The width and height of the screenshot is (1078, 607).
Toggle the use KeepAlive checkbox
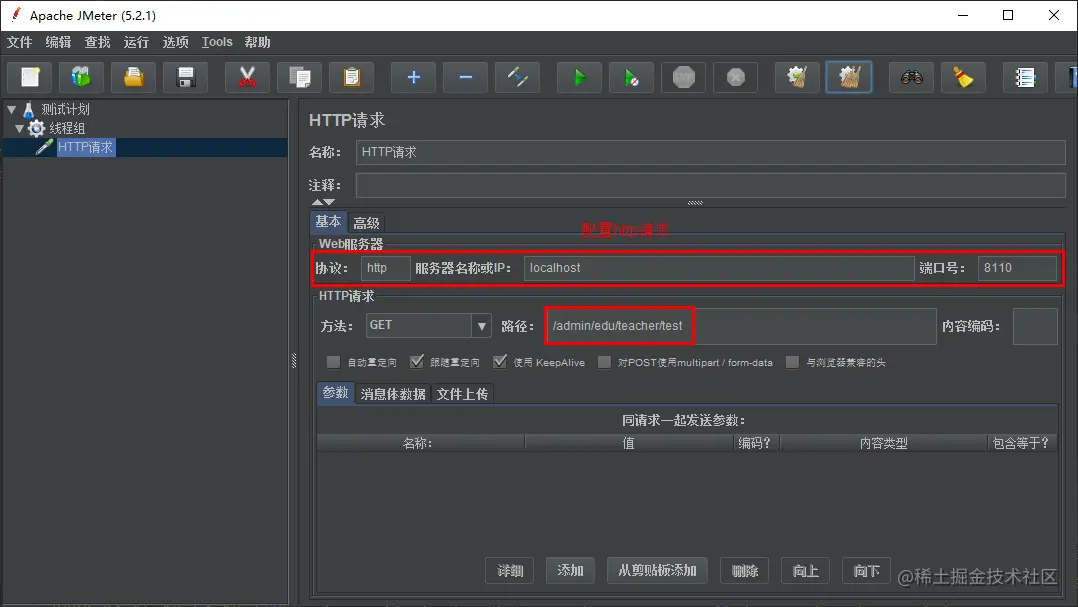click(500, 362)
